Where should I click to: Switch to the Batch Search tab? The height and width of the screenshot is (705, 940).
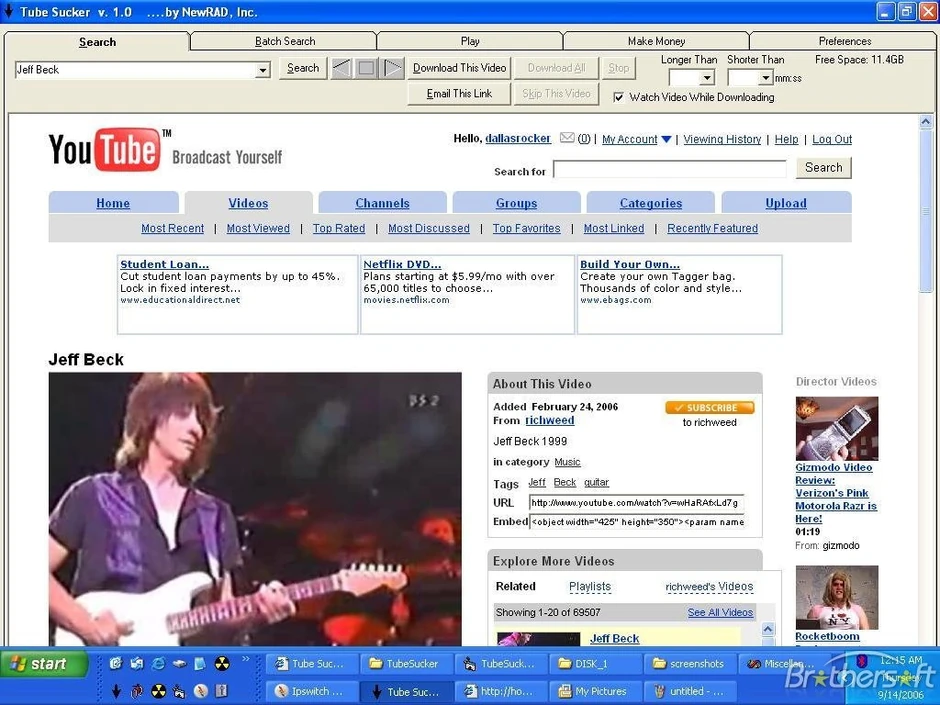point(284,41)
